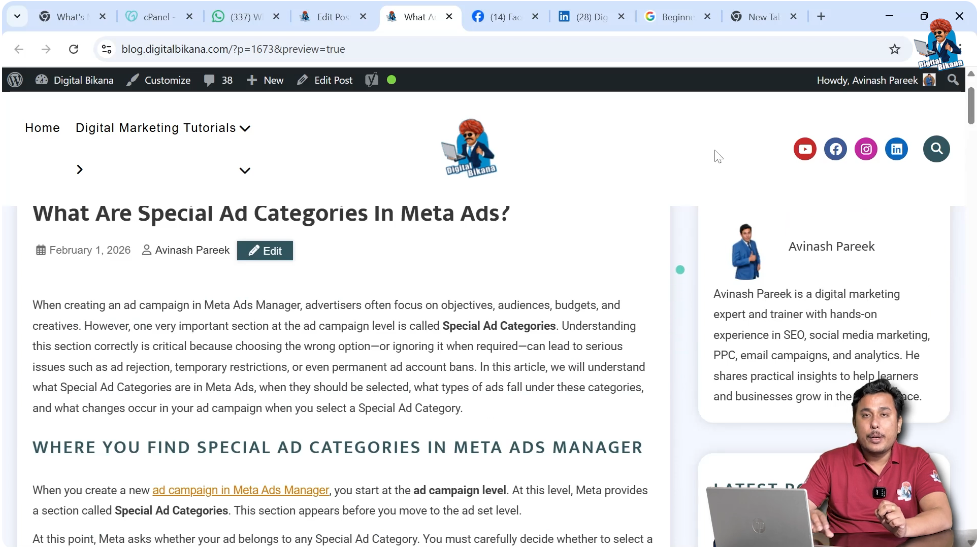978x547 pixels.
Task: Switch to the cPanel tab
Action: 159,17
